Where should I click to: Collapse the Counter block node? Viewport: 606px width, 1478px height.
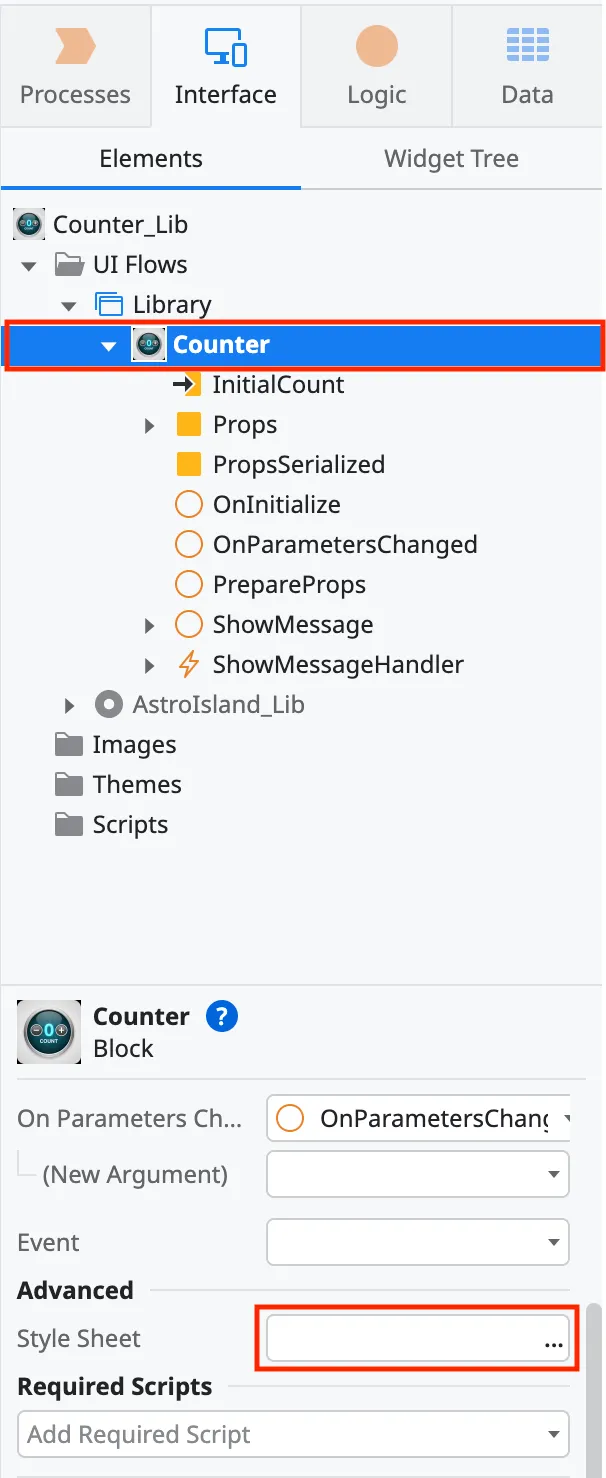[108, 344]
